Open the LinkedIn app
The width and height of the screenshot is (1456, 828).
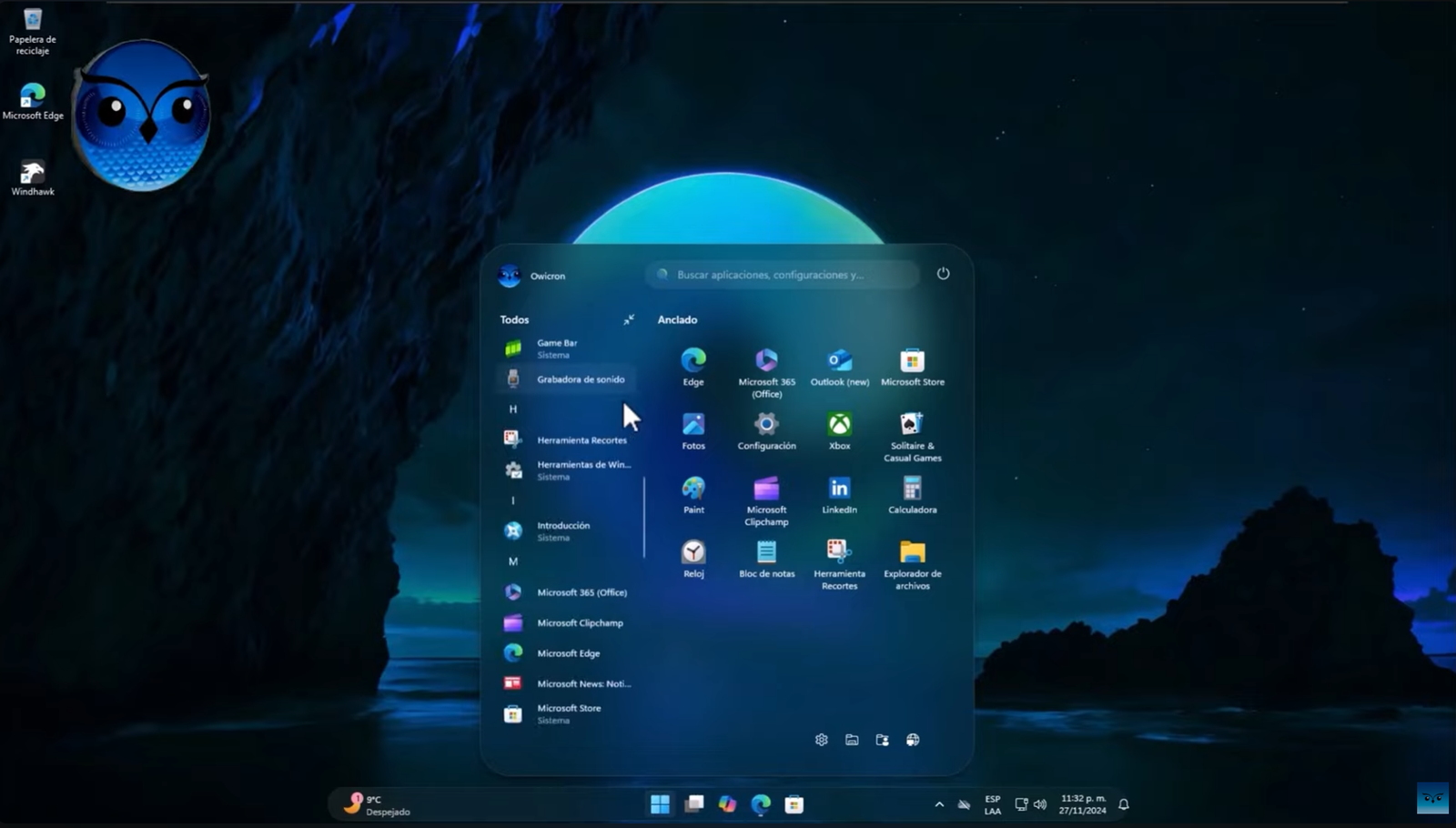point(839,495)
